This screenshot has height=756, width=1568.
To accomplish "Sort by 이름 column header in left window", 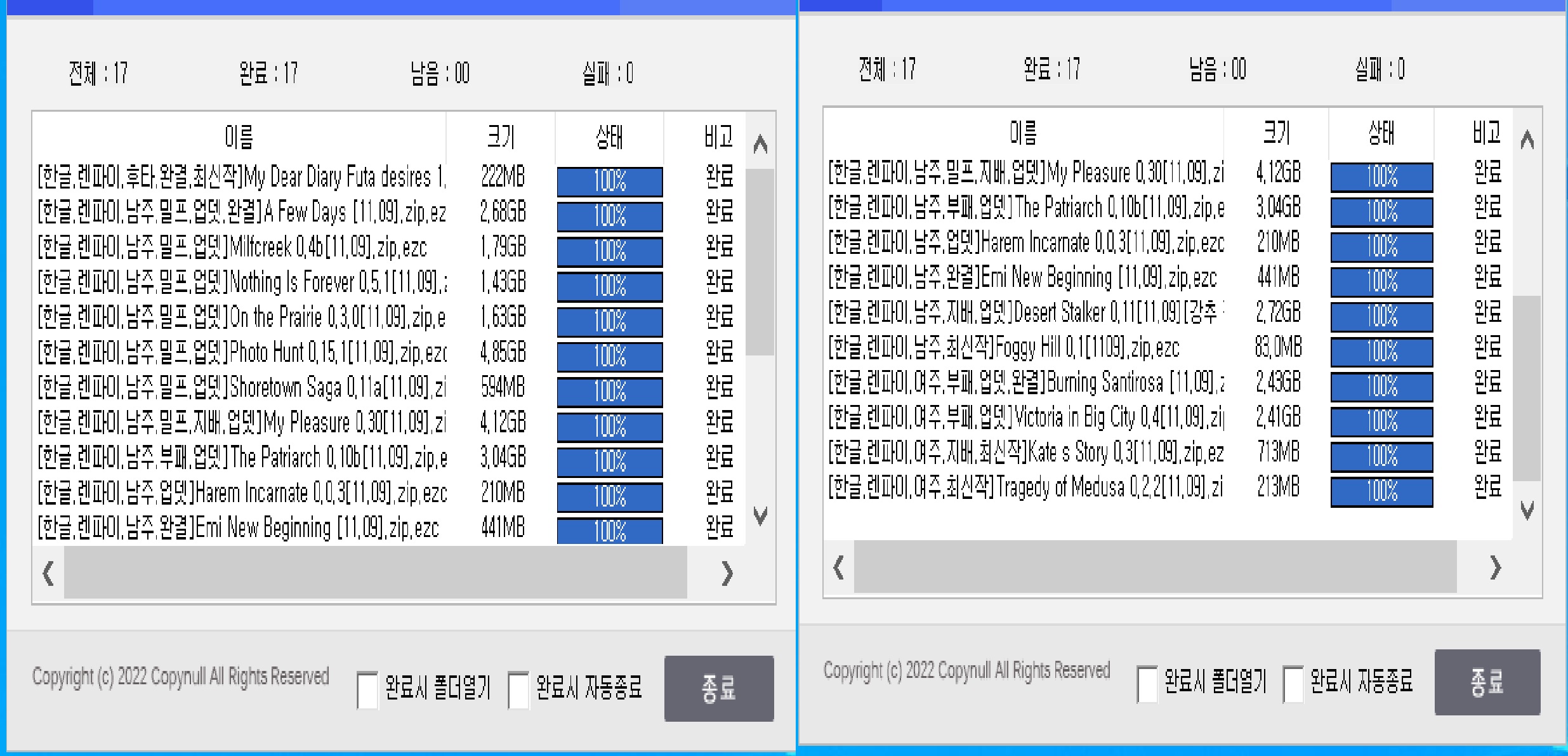I will click(x=239, y=136).
